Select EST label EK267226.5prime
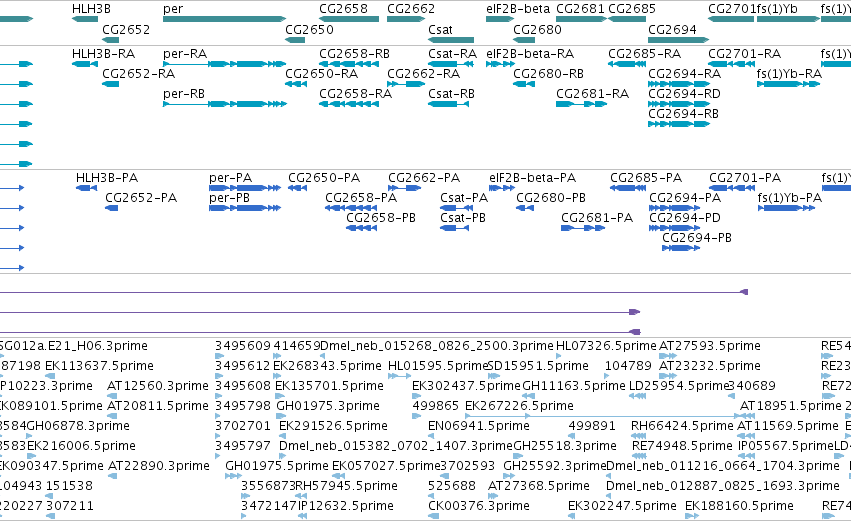Image resolution: width=851 pixels, height=521 pixels. [x=519, y=406]
